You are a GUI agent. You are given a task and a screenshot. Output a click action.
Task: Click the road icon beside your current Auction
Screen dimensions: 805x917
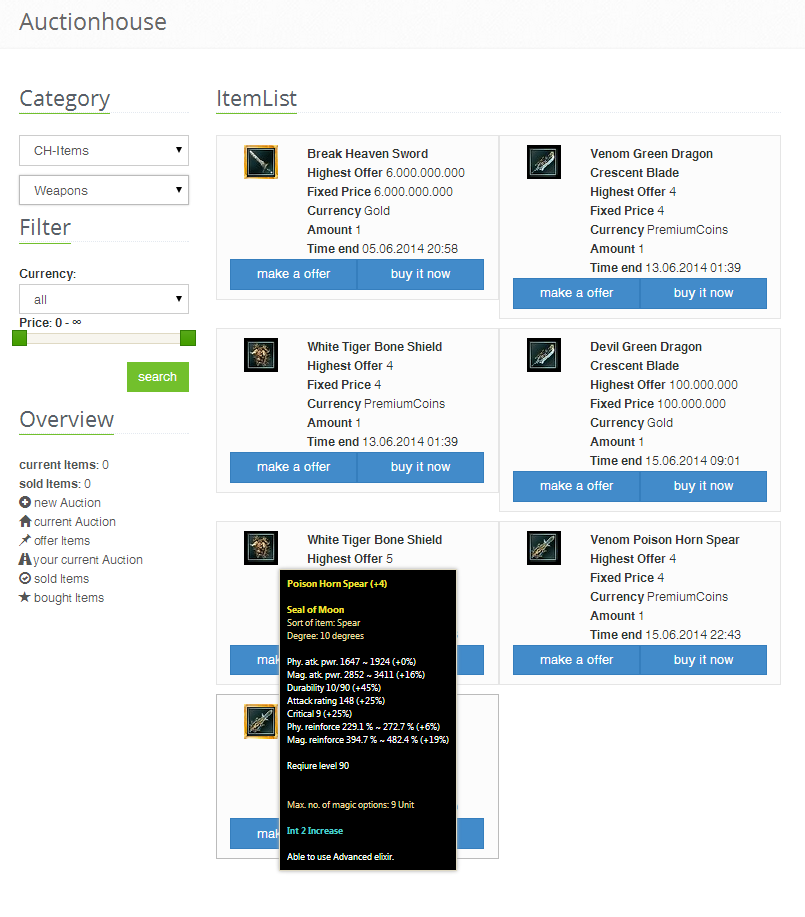click(x=25, y=559)
